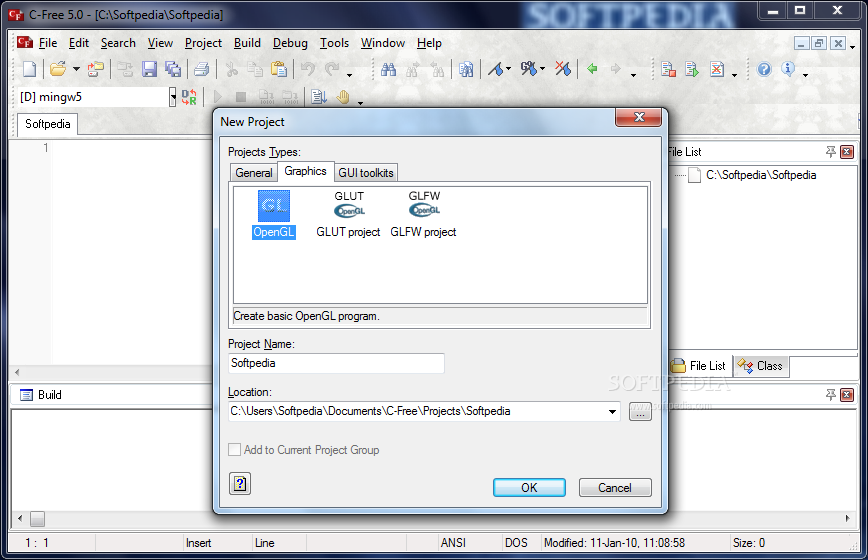868x560 pixels.
Task: Click the Save floppy disk icon
Action: click(x=149, y=69)
